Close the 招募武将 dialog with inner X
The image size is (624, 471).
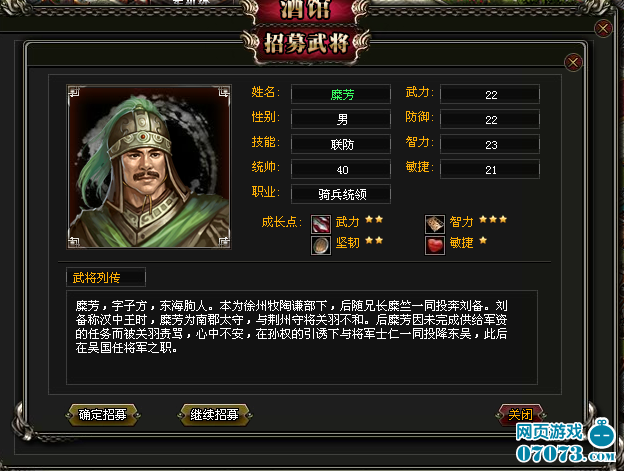point(573,62)
